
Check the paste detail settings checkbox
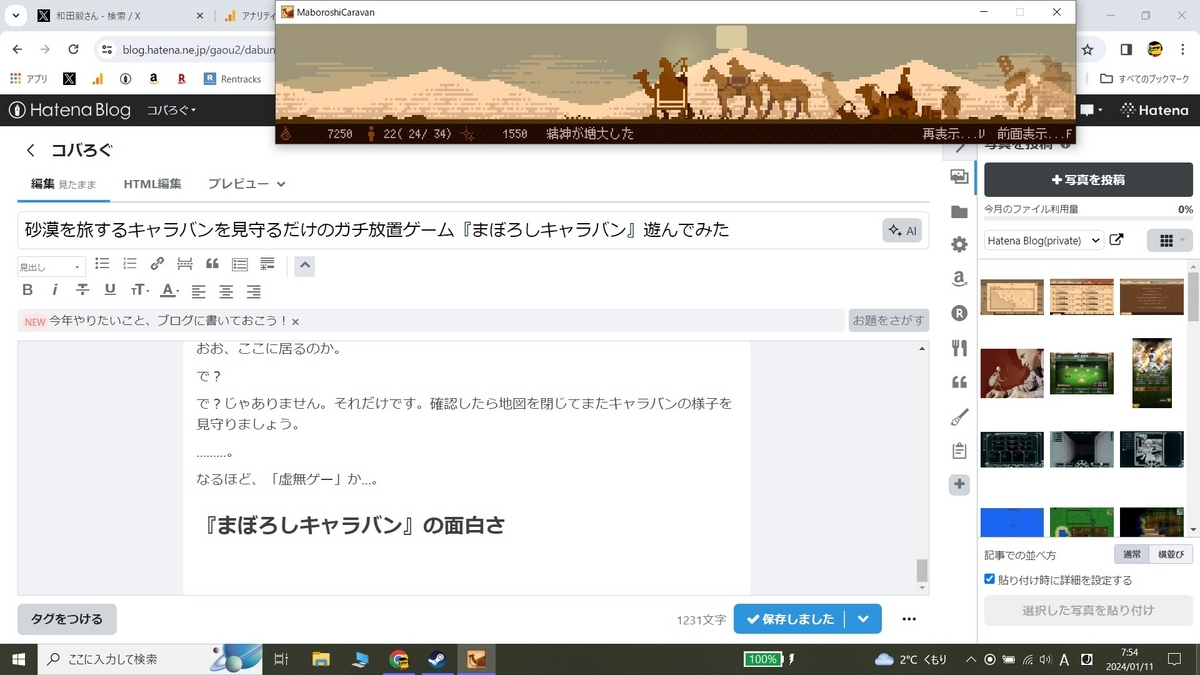point(990,579)
